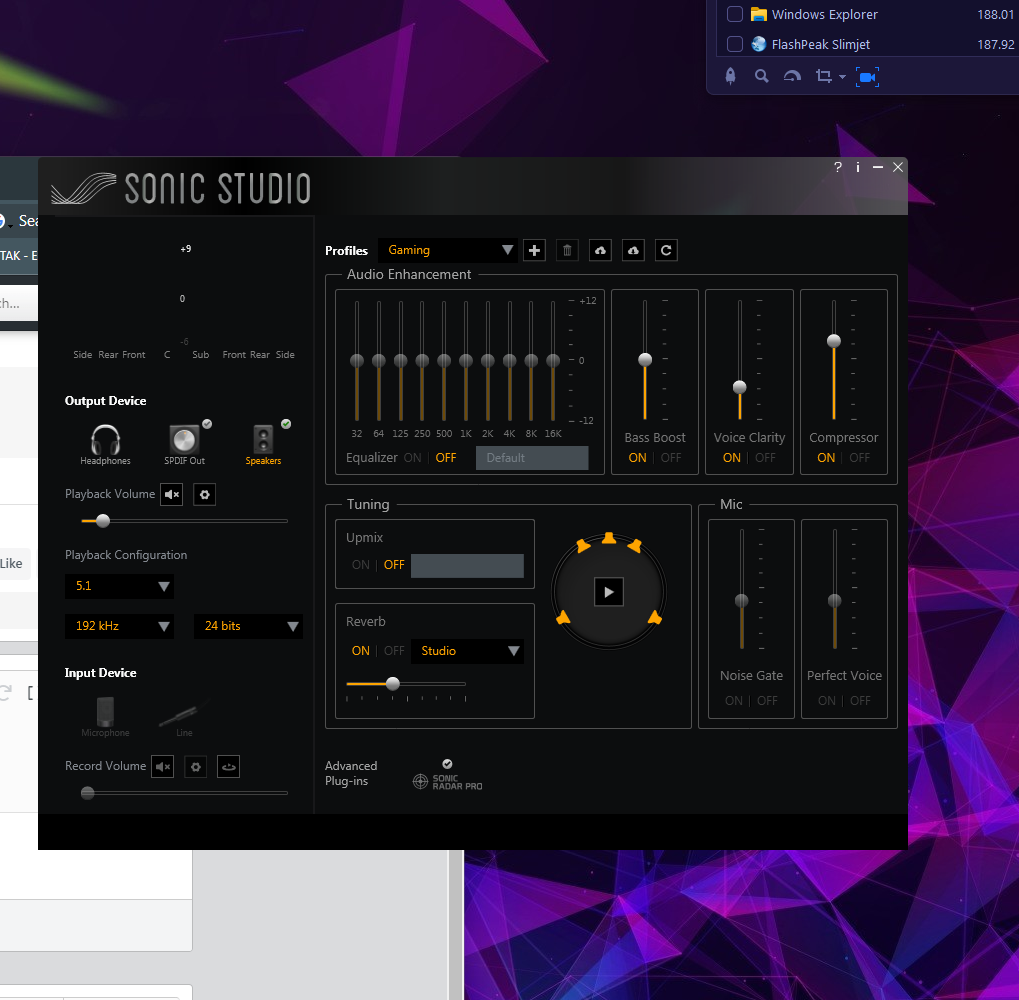Mute record volume speaker icon
This screenshot has width=1019, height=1000.
click(162, 767)
